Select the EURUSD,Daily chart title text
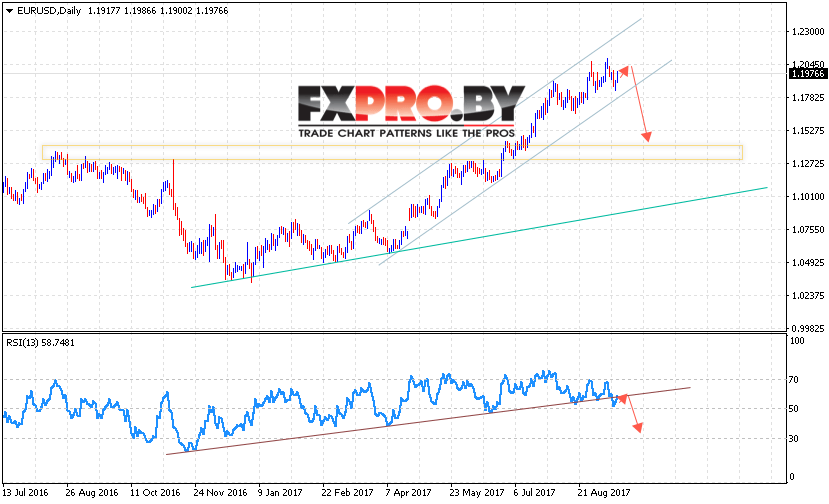Screen dimensions: 829x504 (x=49, y=11)
